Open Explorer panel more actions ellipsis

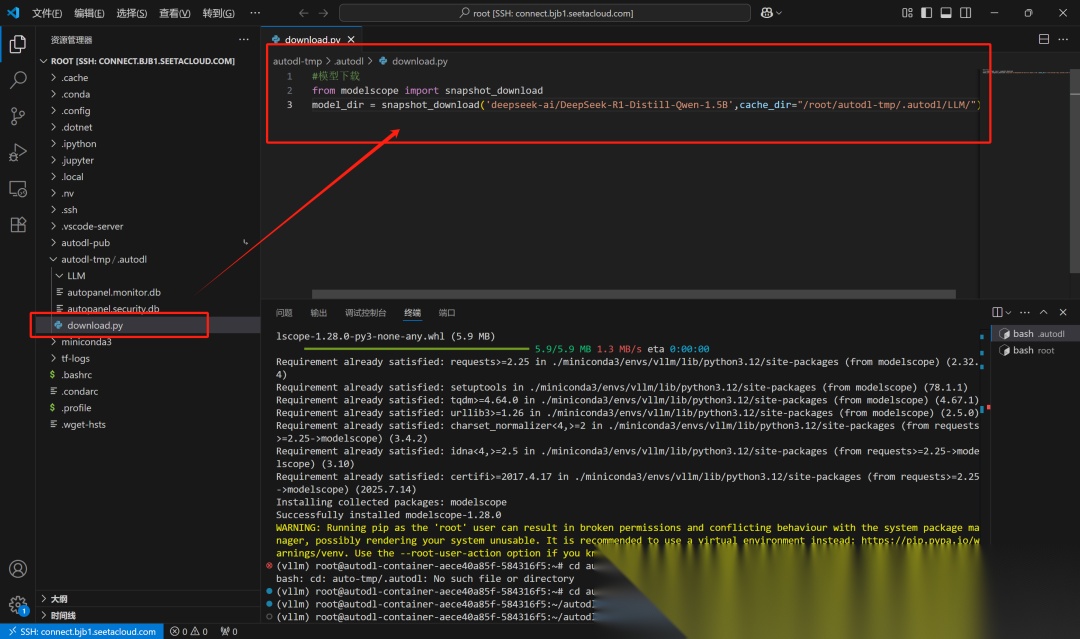[244, 39]
